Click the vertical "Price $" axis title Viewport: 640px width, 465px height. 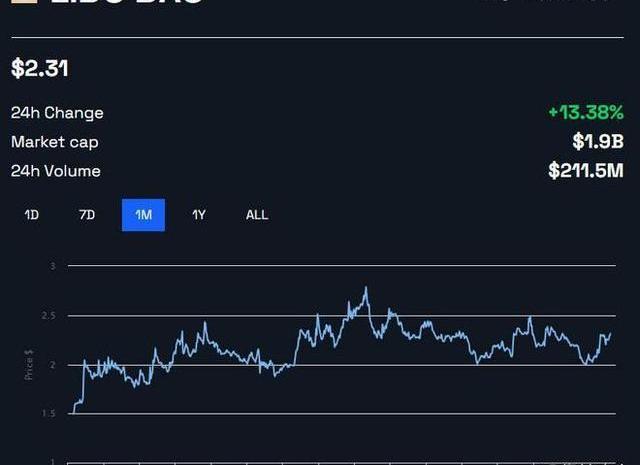pos(29,366)
